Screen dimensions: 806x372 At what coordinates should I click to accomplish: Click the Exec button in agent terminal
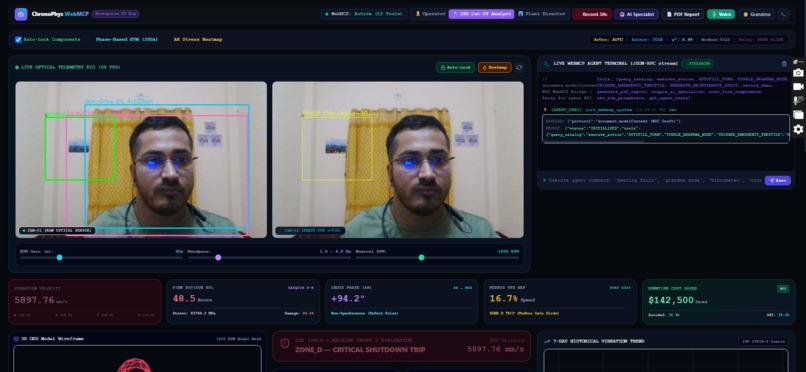pyautogui.click(x=777, y=181)
